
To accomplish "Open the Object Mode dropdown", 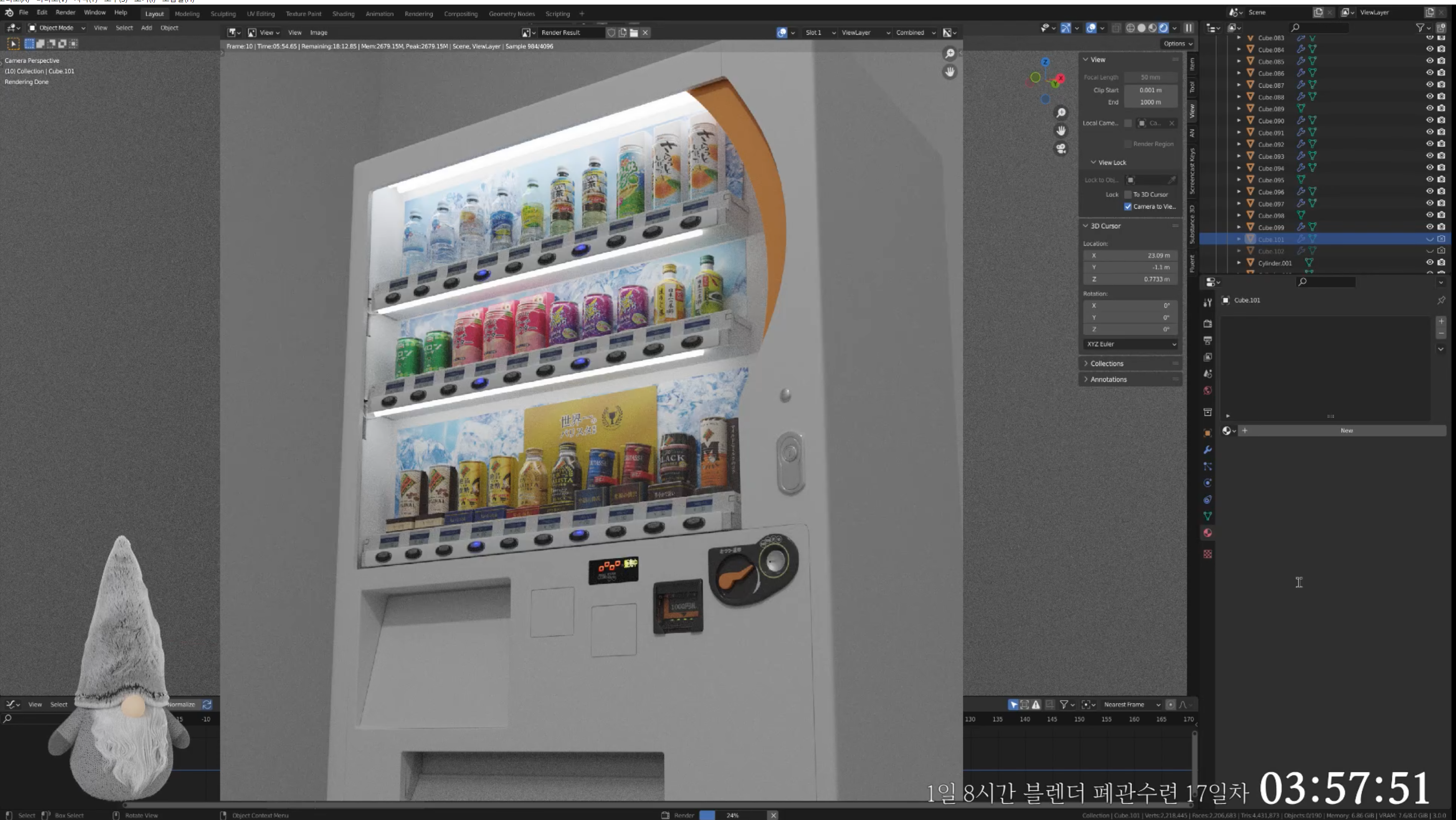I will [56, 28].
